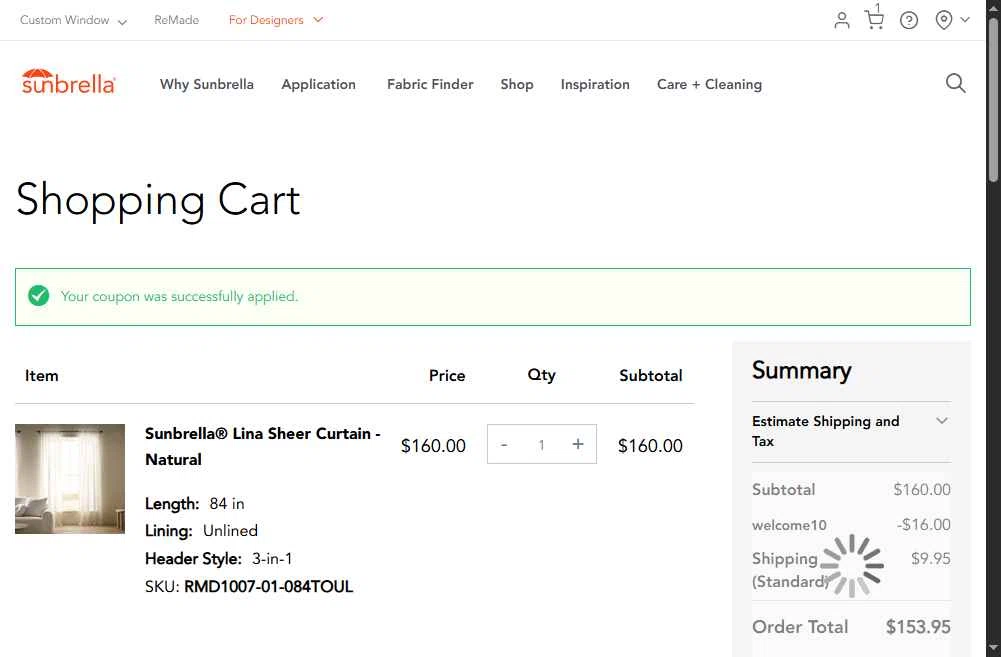This screenshot has height=657, width=1001.
Task: Click the Summary Subtotal $160.00 amount
Action: point(922,490)
